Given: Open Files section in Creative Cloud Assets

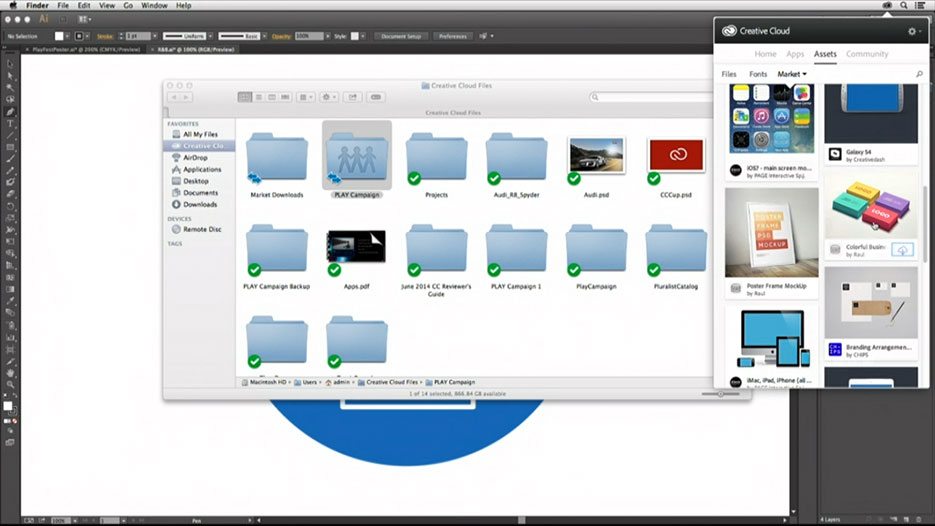Looking at the screenshot, I should click(729, 74).
